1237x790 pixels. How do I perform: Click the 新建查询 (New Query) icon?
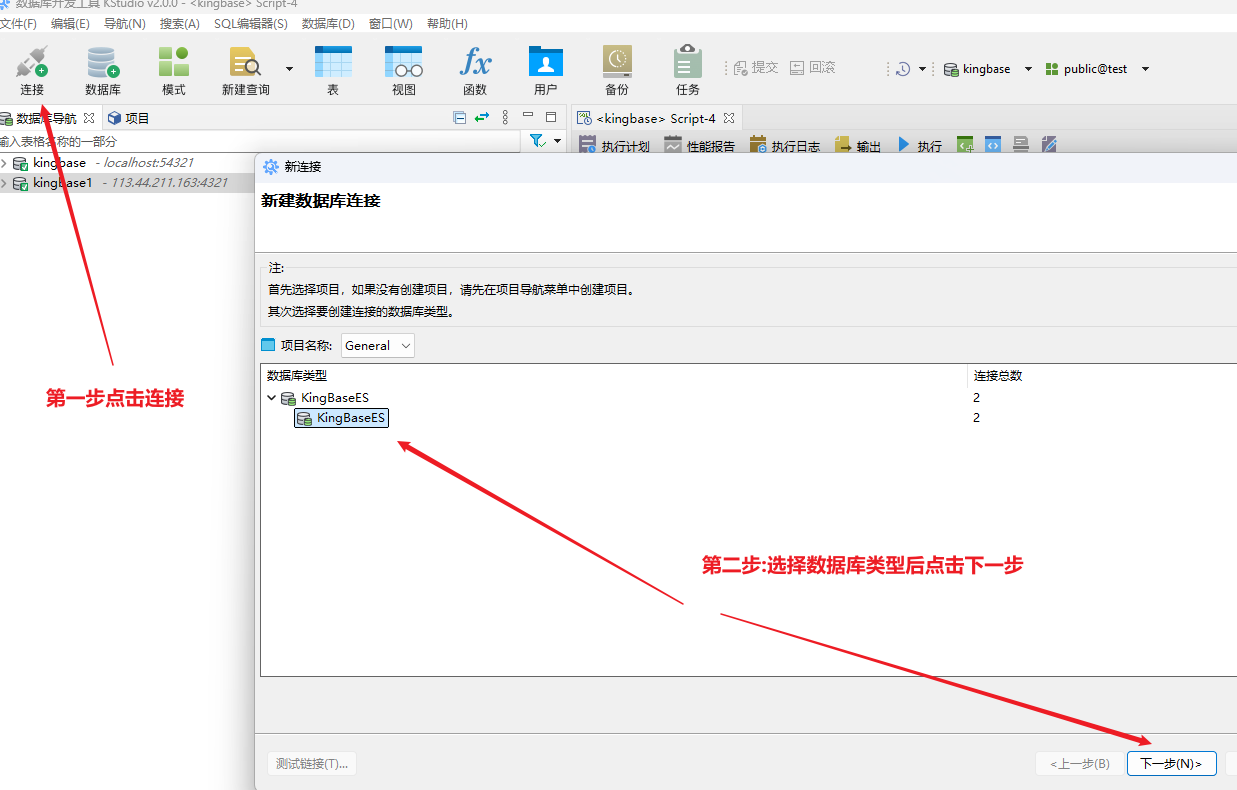[x=245, y=70]
